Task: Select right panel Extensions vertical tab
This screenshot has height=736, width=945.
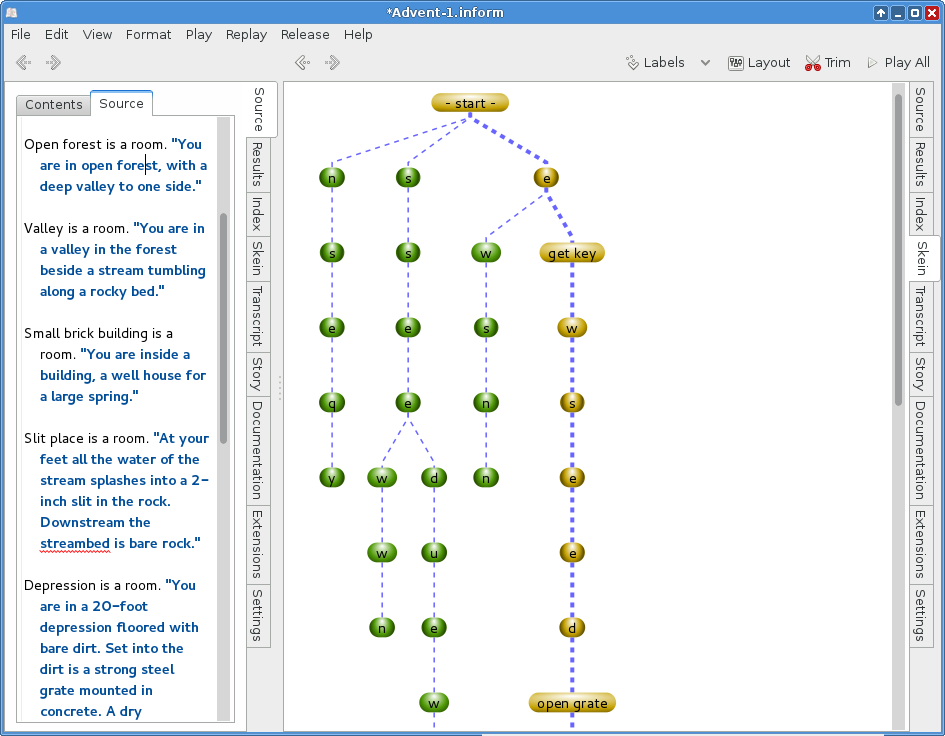Action: pos(920,544)
